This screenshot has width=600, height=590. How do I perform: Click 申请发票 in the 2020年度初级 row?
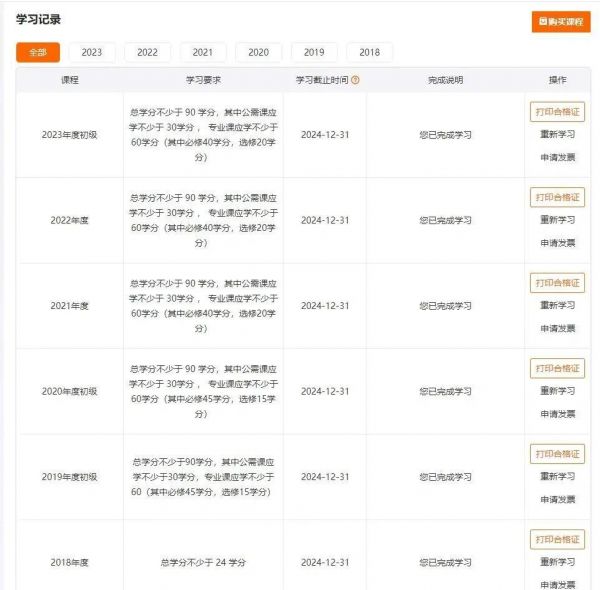pyautogui.click(x=558, y=414)
